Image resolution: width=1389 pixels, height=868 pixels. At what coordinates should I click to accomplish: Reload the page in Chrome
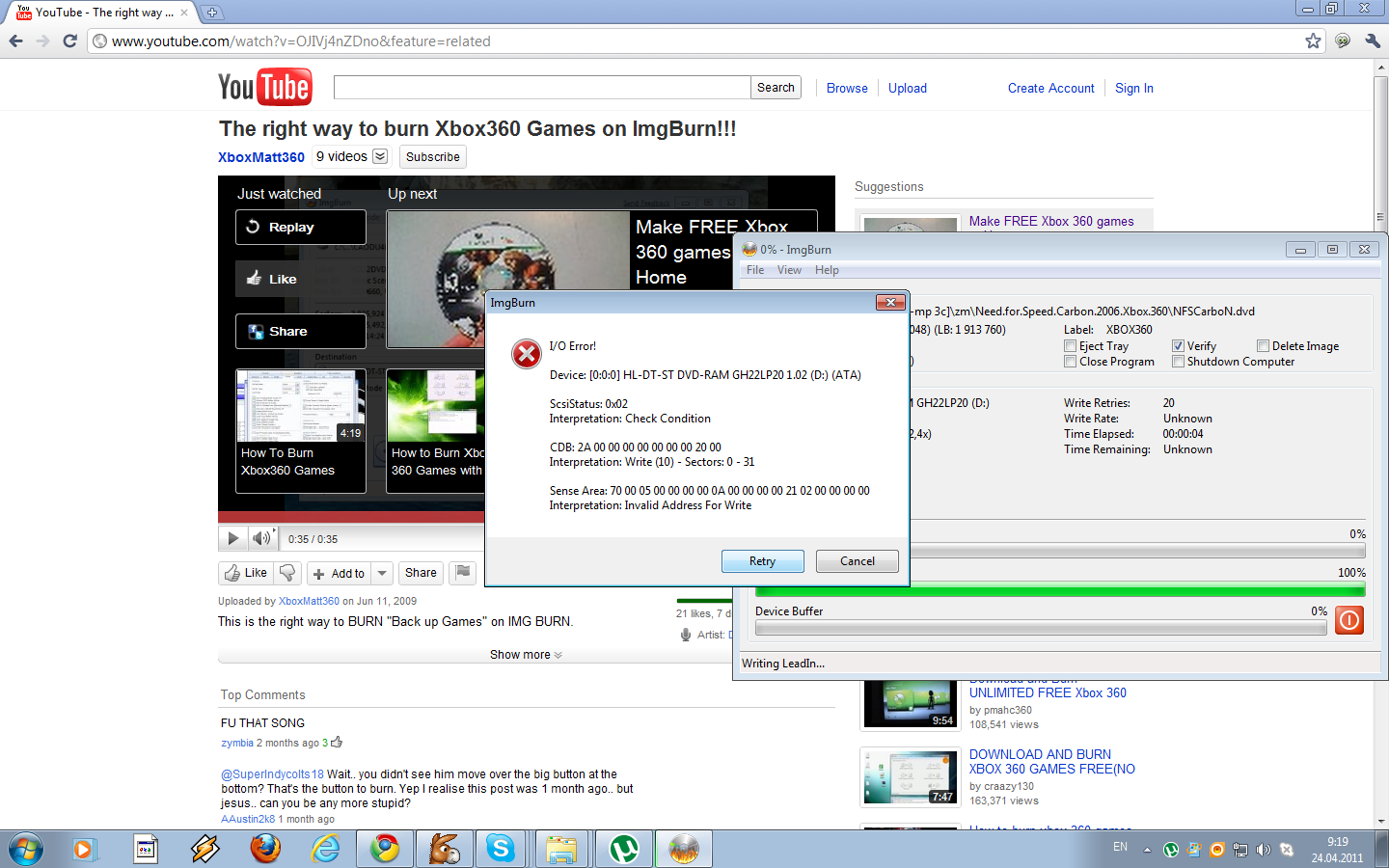coord(69,41)
